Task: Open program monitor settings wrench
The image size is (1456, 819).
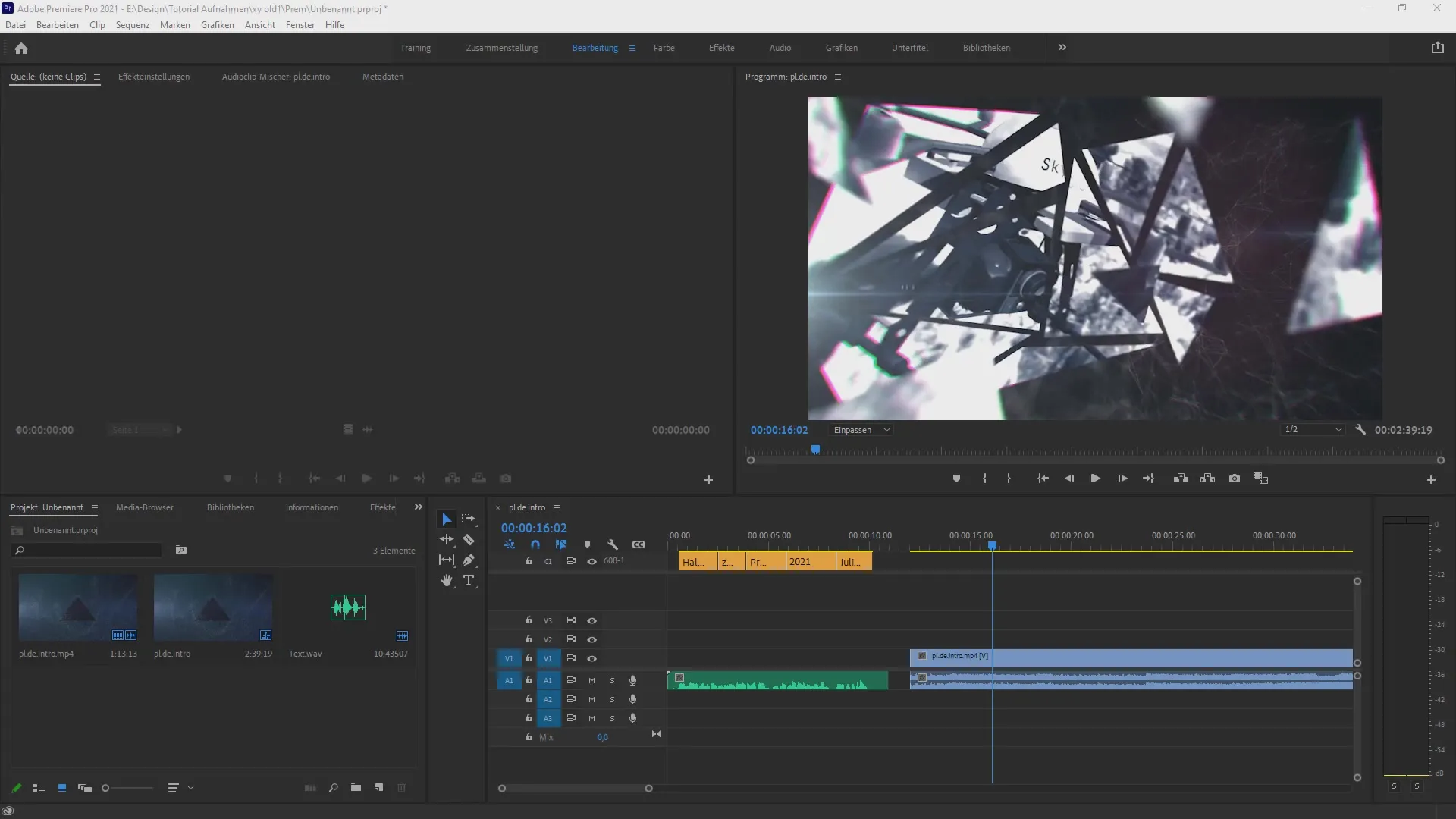Action: (1360, 430)
